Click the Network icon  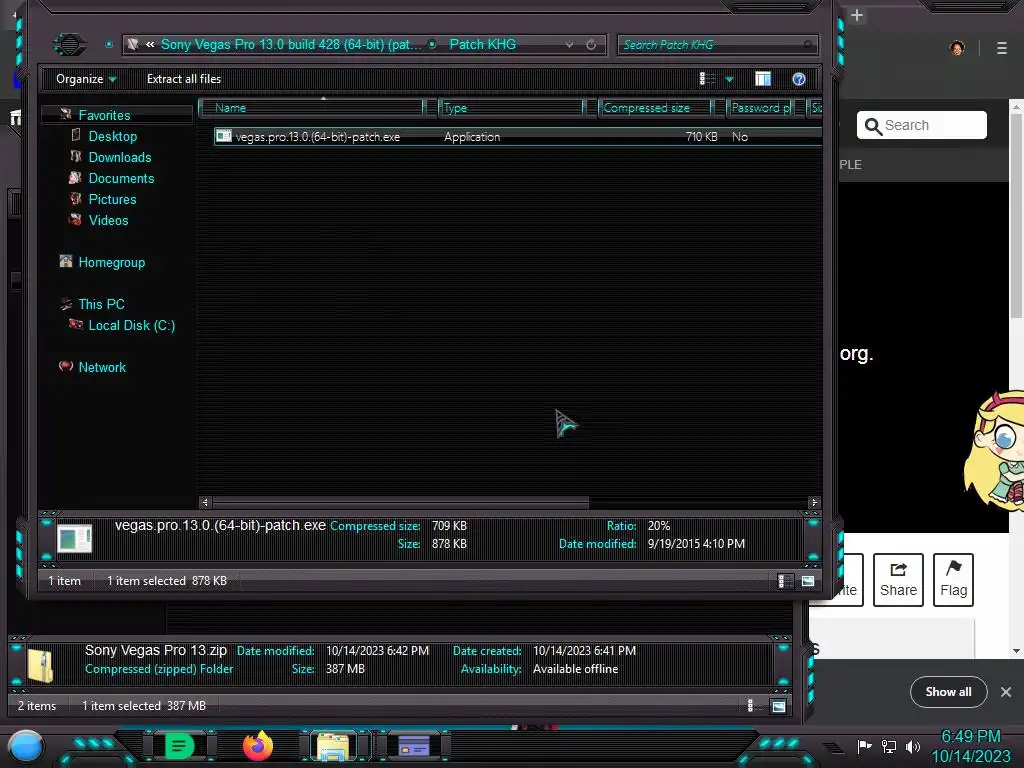[65, 366]
